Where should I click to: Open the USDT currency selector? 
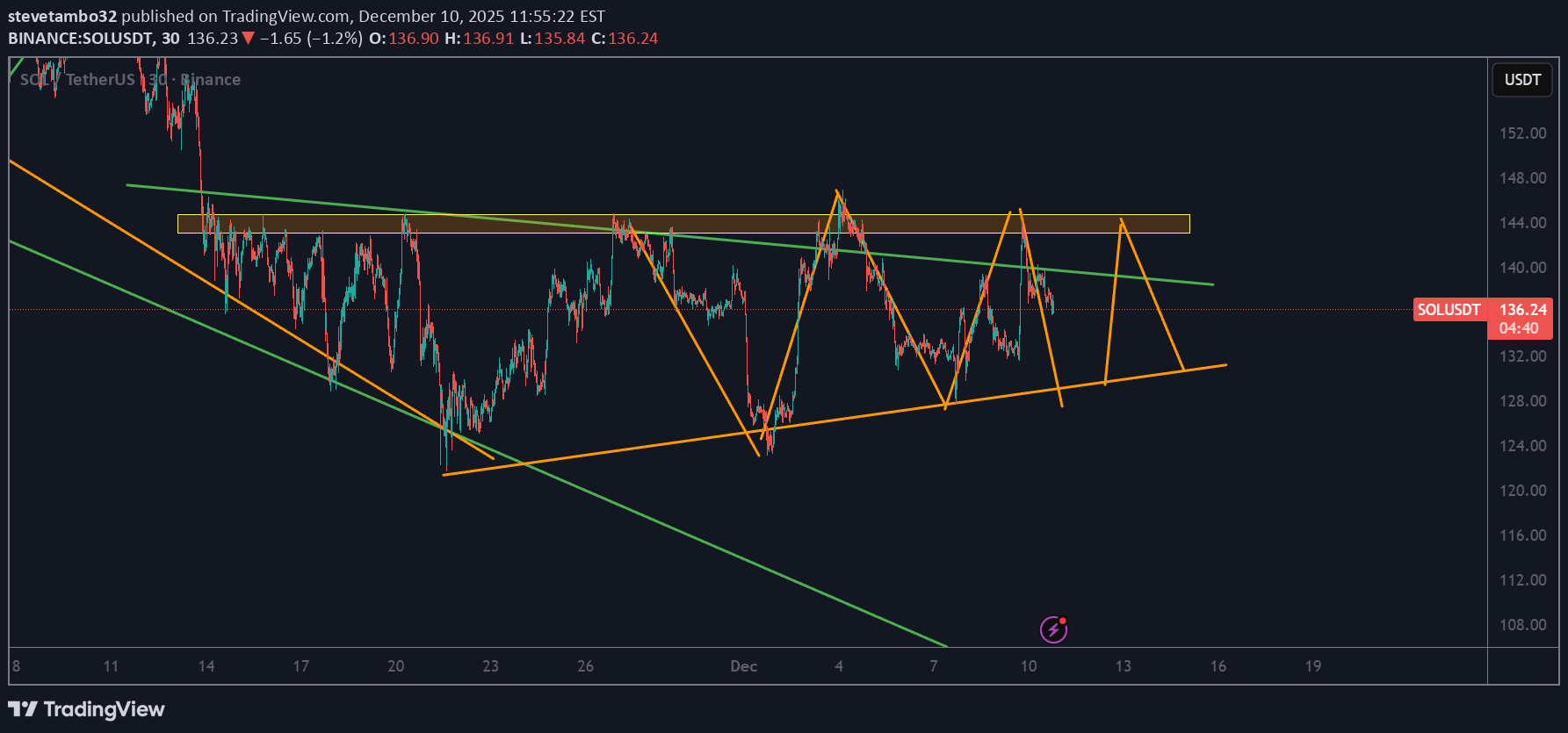[1521, 80]
